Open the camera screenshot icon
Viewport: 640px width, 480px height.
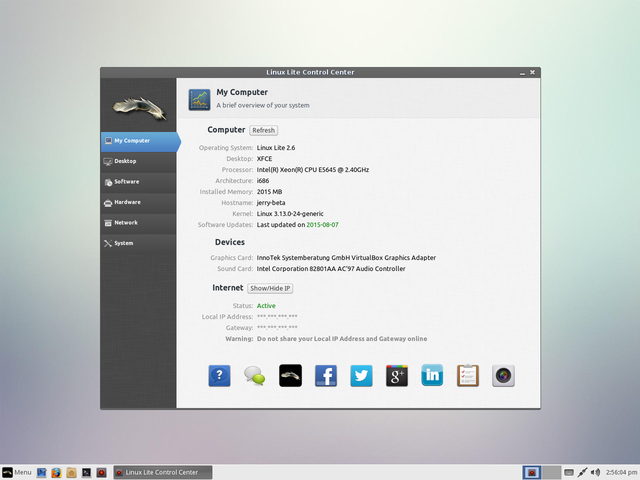[503, 376]
